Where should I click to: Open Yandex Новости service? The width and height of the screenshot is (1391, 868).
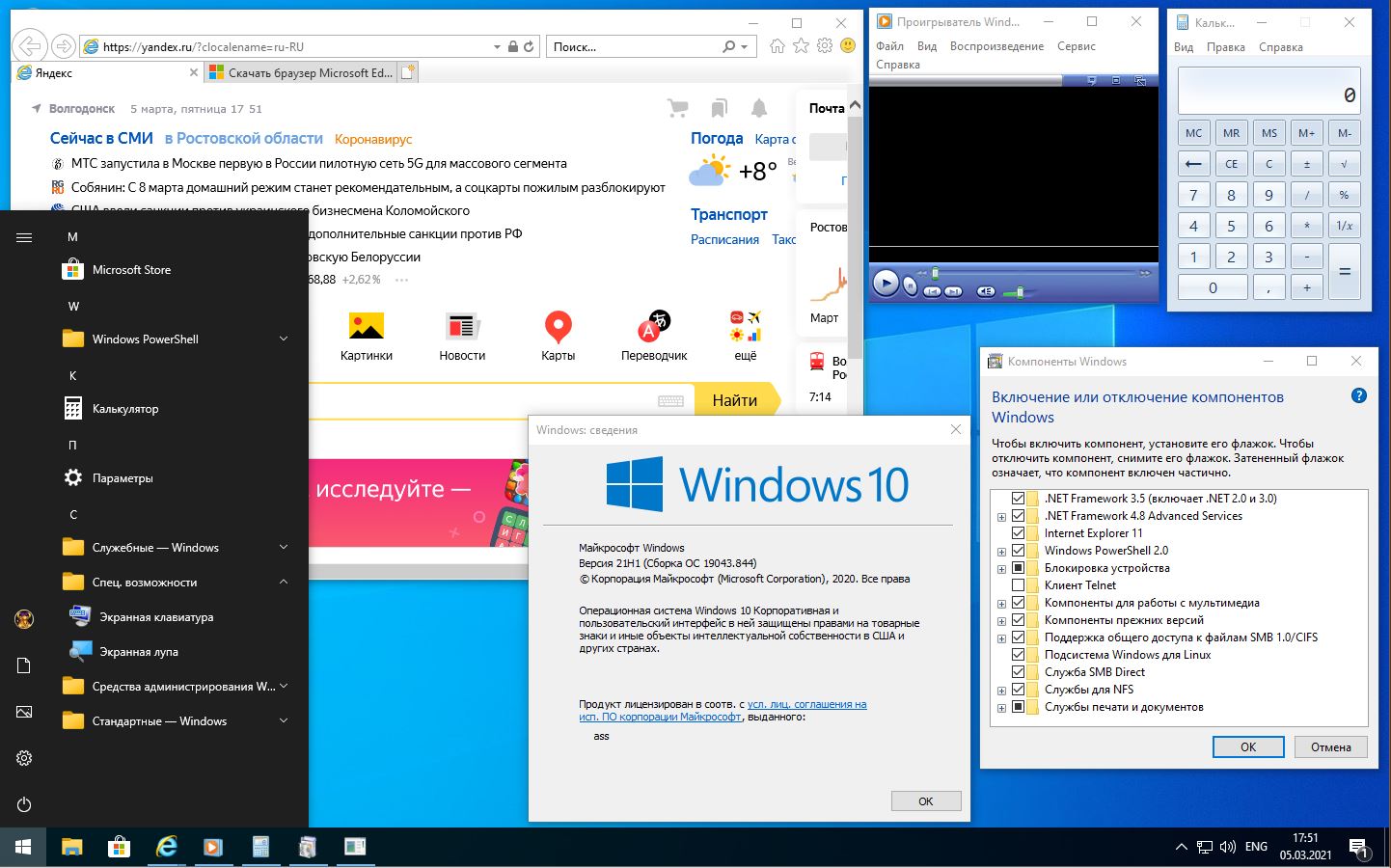462,337
